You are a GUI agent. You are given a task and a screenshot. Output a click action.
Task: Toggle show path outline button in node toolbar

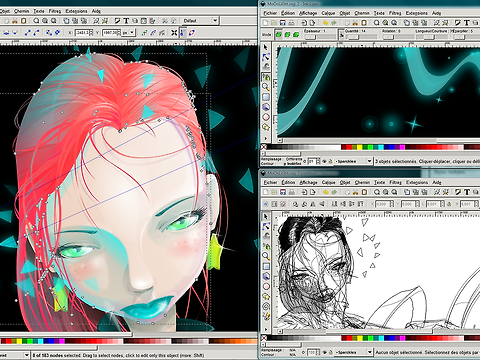click(192, 33)
